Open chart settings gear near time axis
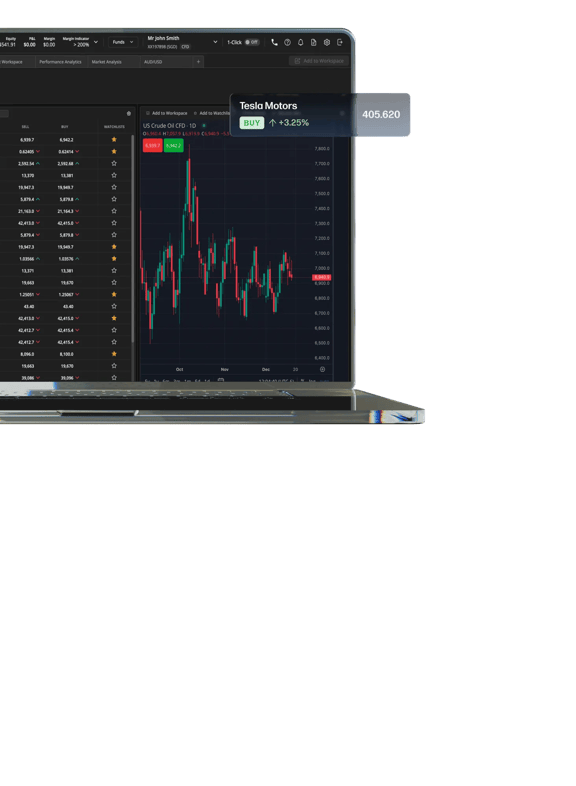The image size is (576, 786). point(322,369)
